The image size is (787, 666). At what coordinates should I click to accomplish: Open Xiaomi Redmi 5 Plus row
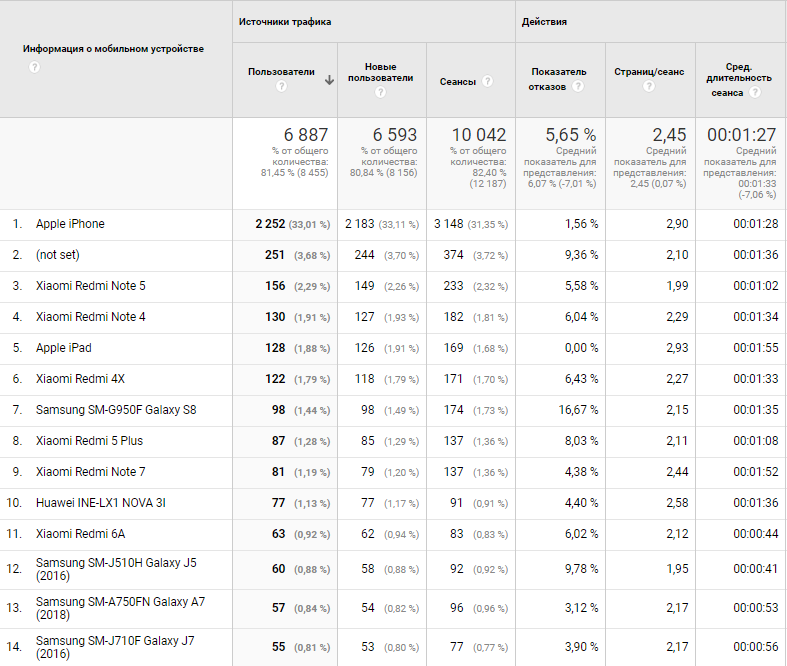[x=89, y=441]
